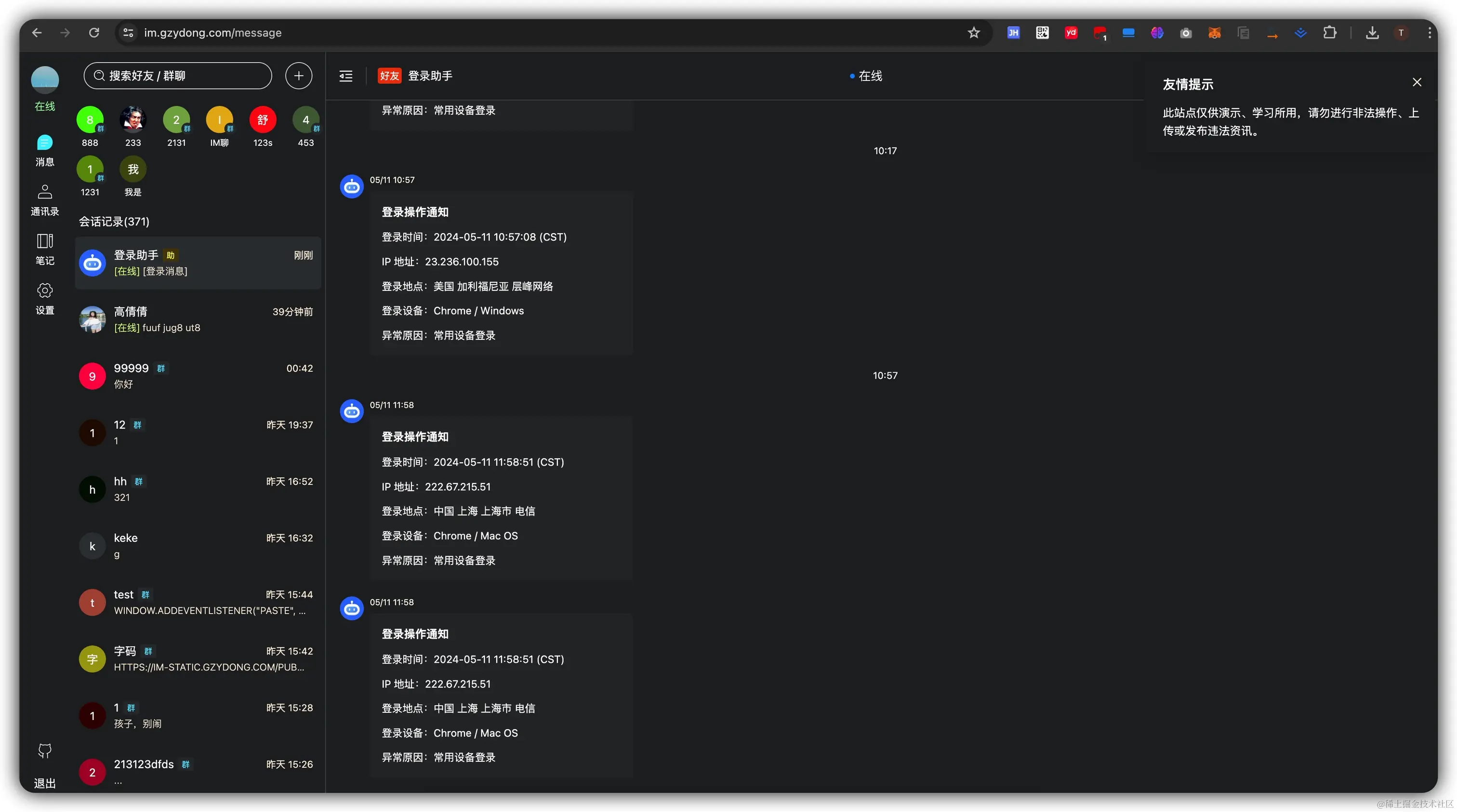Open the browser extensions puzzle icon
The image size is (1457, 812).
pos(1330,33)
